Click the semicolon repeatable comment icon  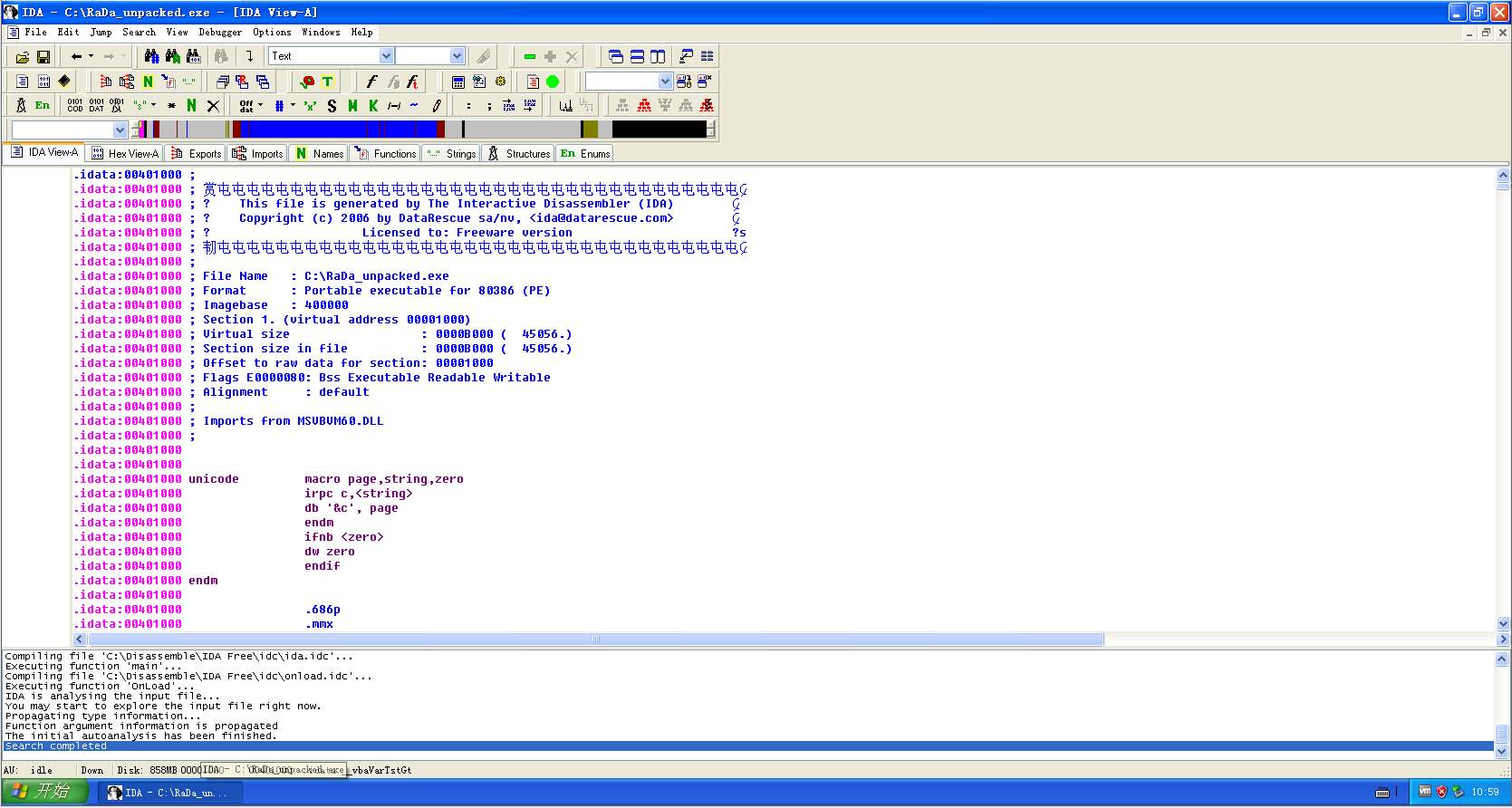489,106
